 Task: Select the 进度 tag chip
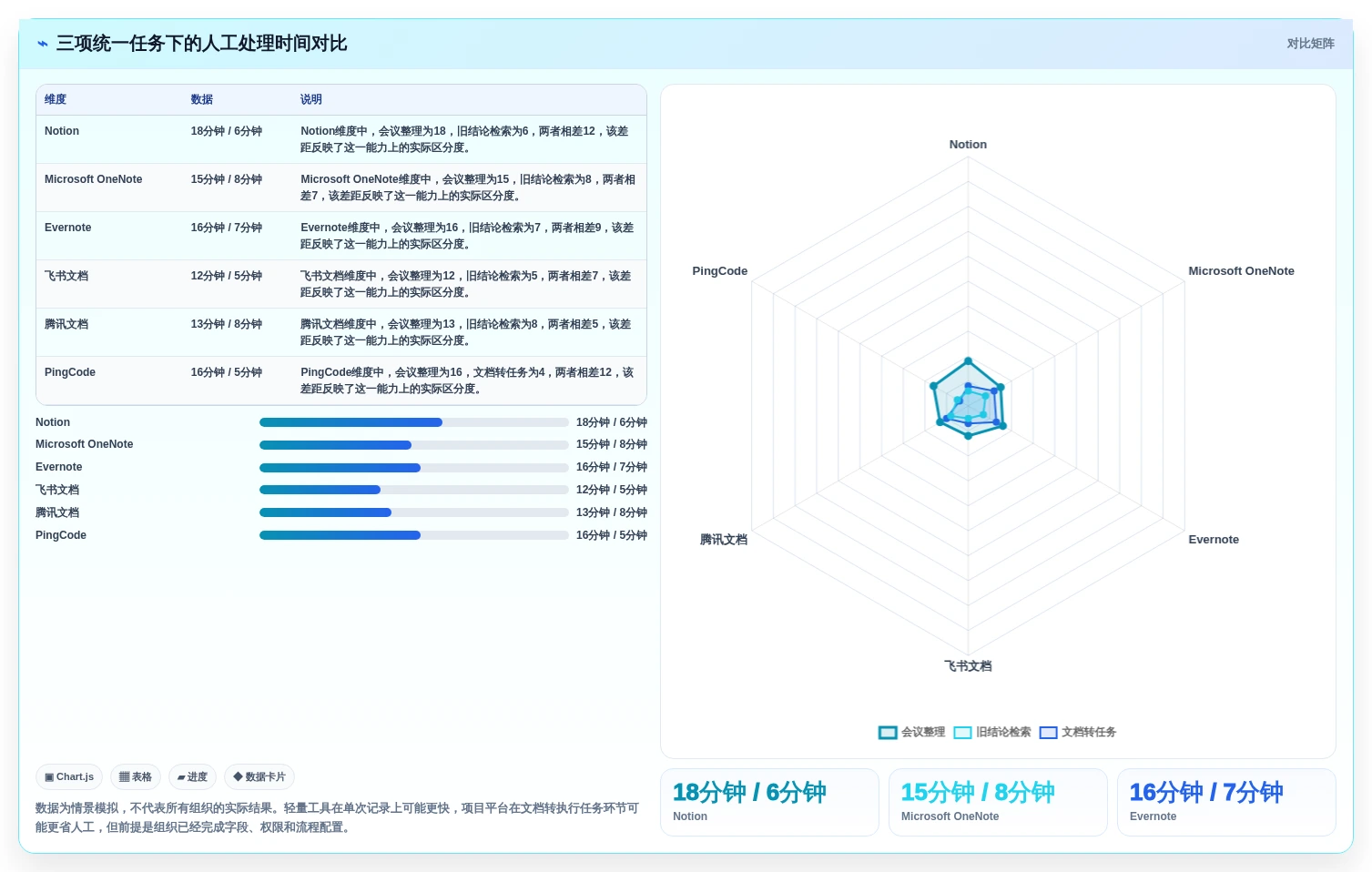[x=192, y=776]
